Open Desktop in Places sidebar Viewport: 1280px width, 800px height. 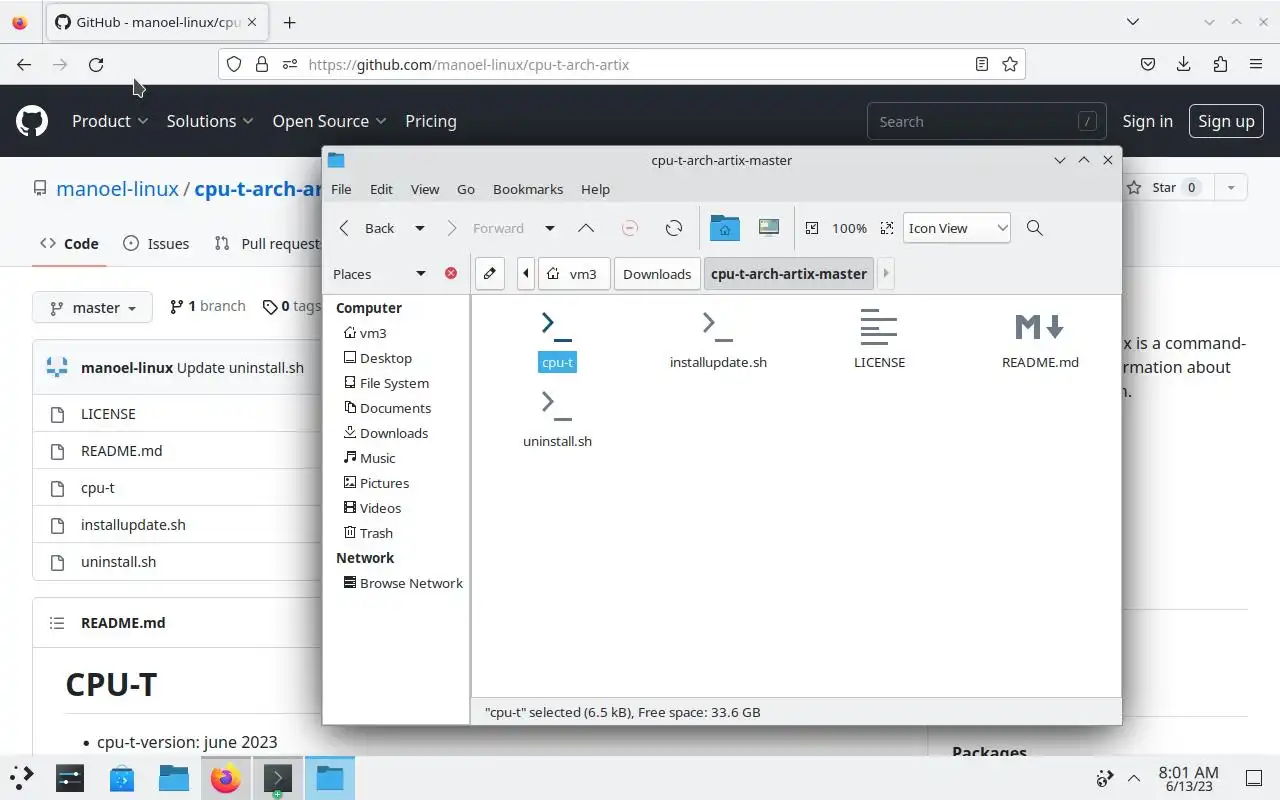[x=378, y=358]
